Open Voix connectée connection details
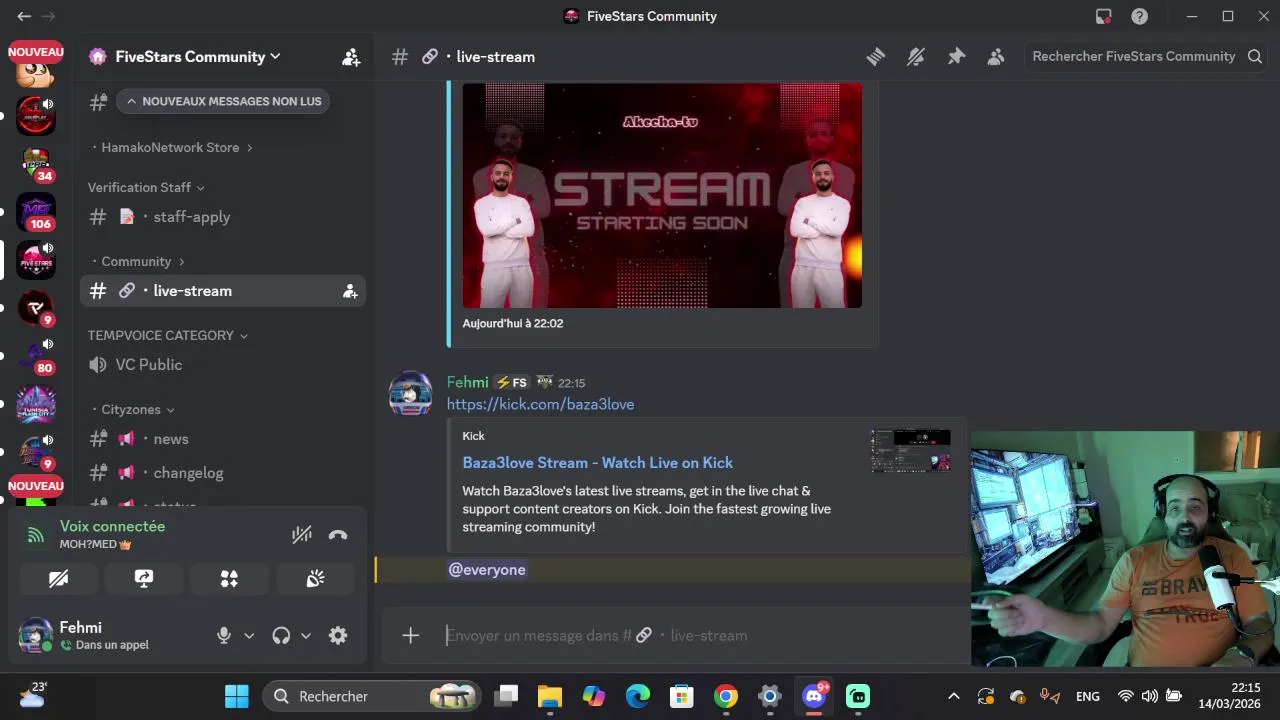Viewport: 1280px width, 720px height. coord(112,526)
